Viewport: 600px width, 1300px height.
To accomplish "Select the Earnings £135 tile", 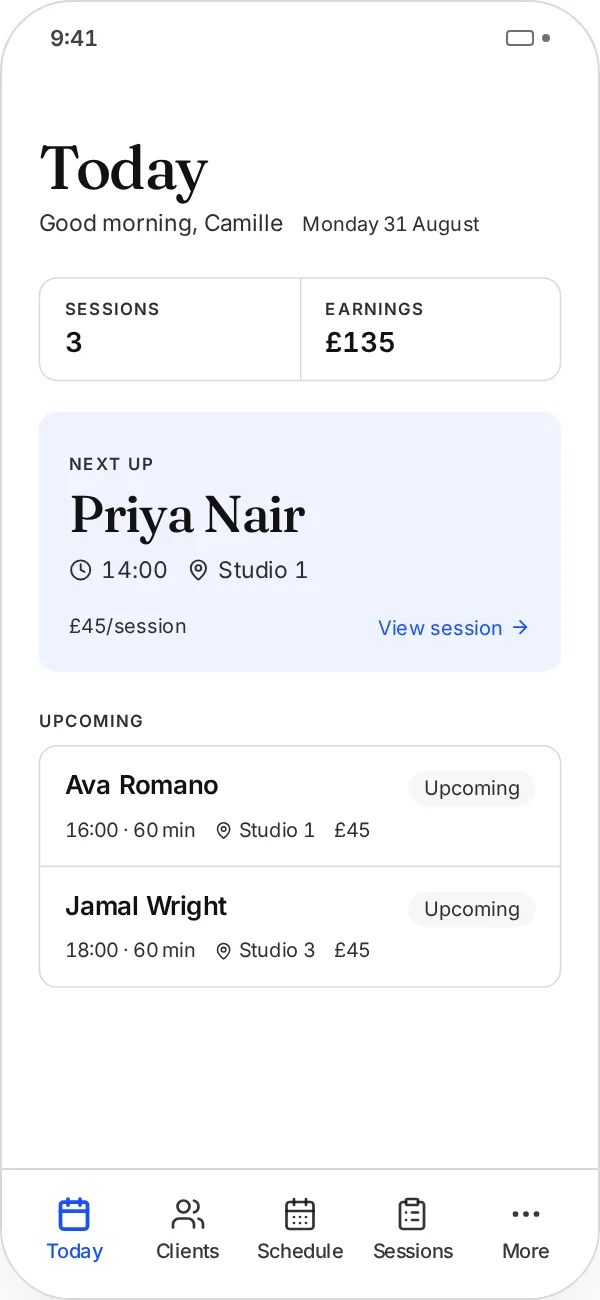I will click(431, 329).
